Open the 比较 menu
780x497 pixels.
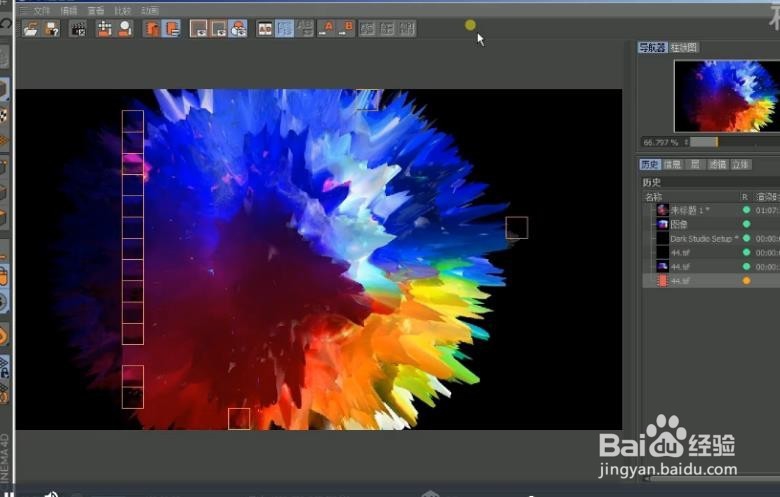click(x=122, y=10)
